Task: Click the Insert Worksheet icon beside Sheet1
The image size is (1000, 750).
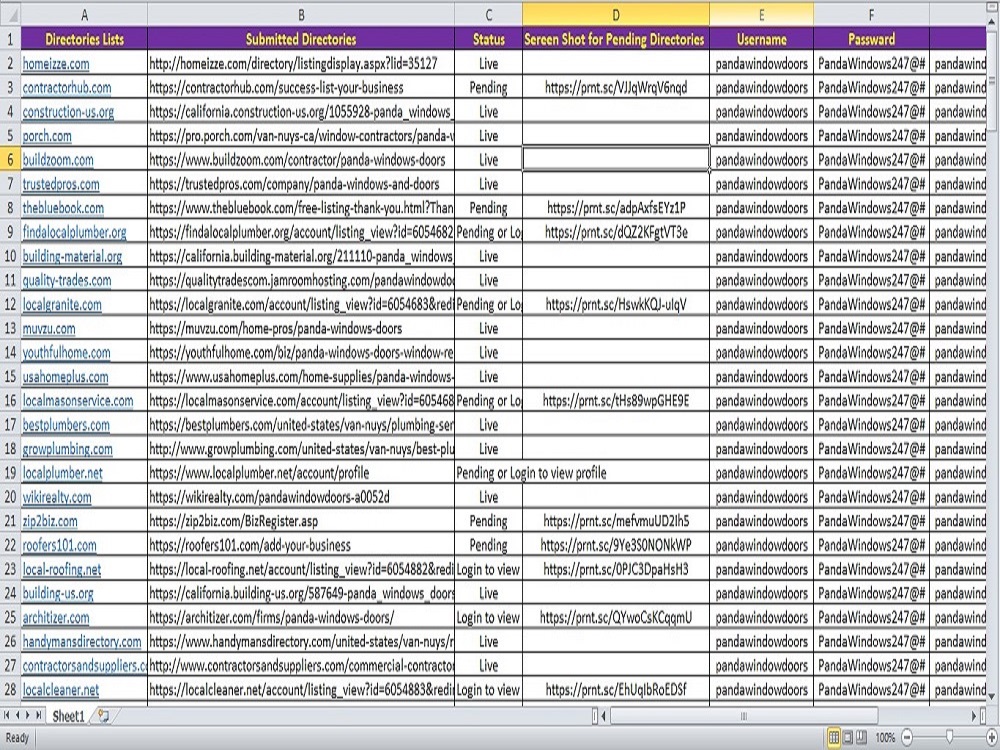Action: tap(103, 716)
